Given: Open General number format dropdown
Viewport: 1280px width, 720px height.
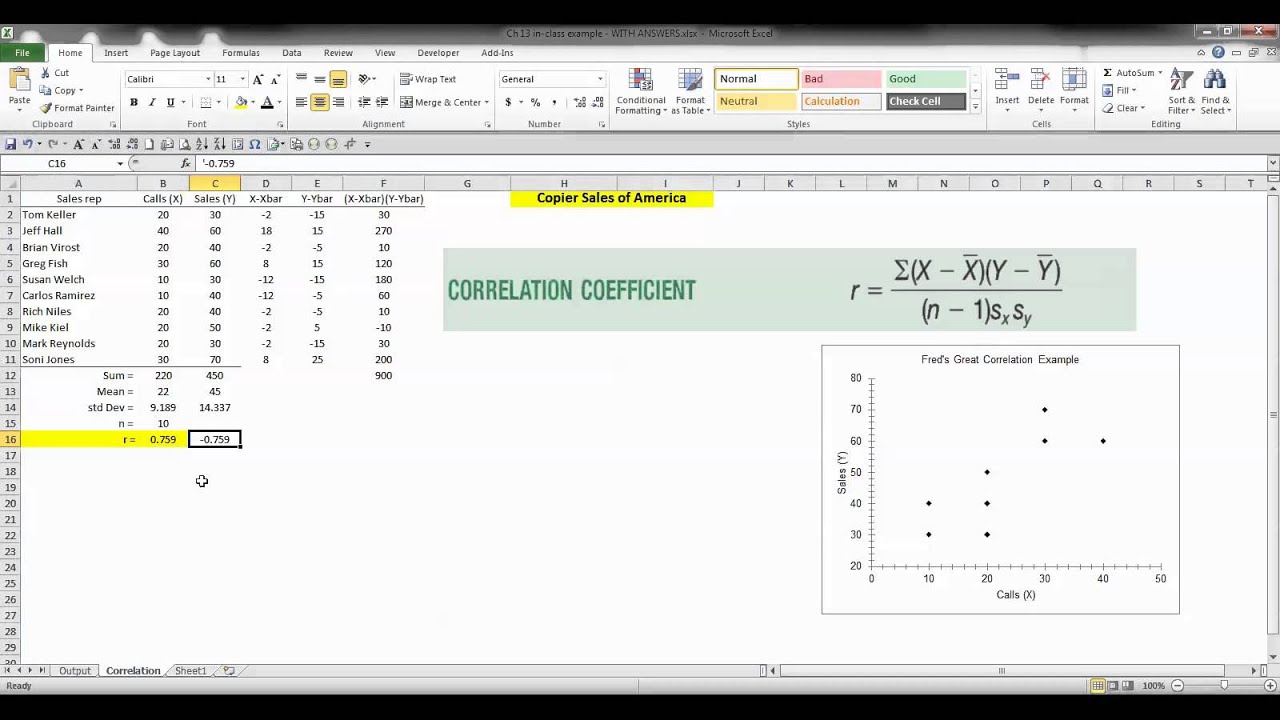Looking at the screenshot, I should click(600, 79).
